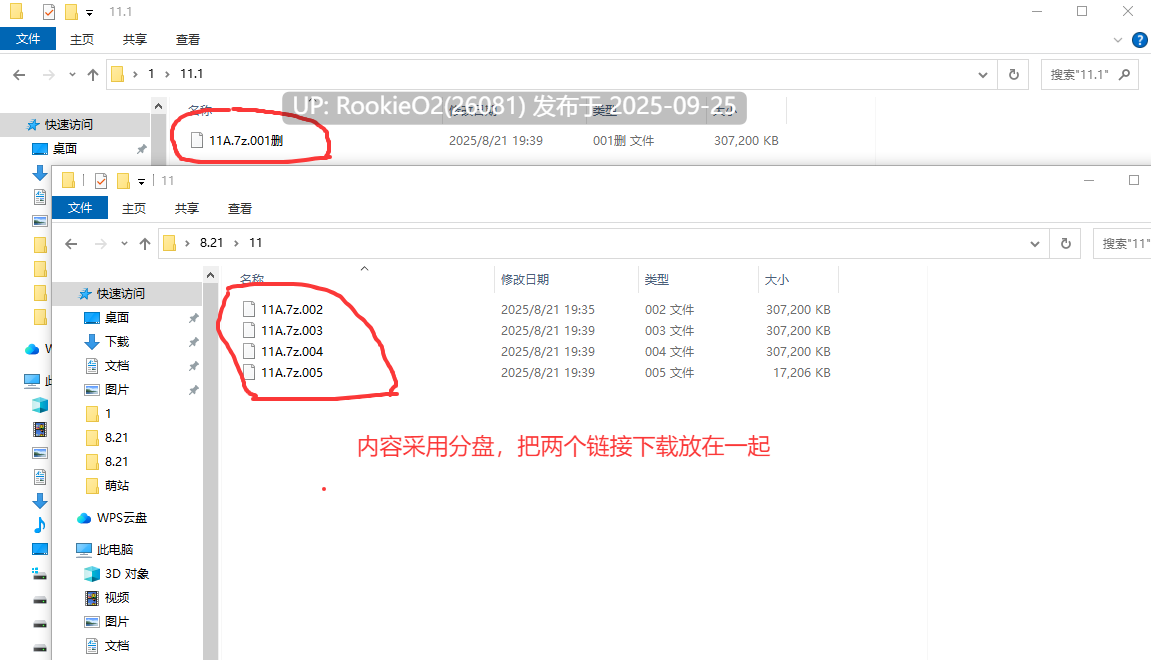Screen dimensions: 1151x660
Task: Click breadcrumb 11.1 in address bar
Action: (192, 74)
